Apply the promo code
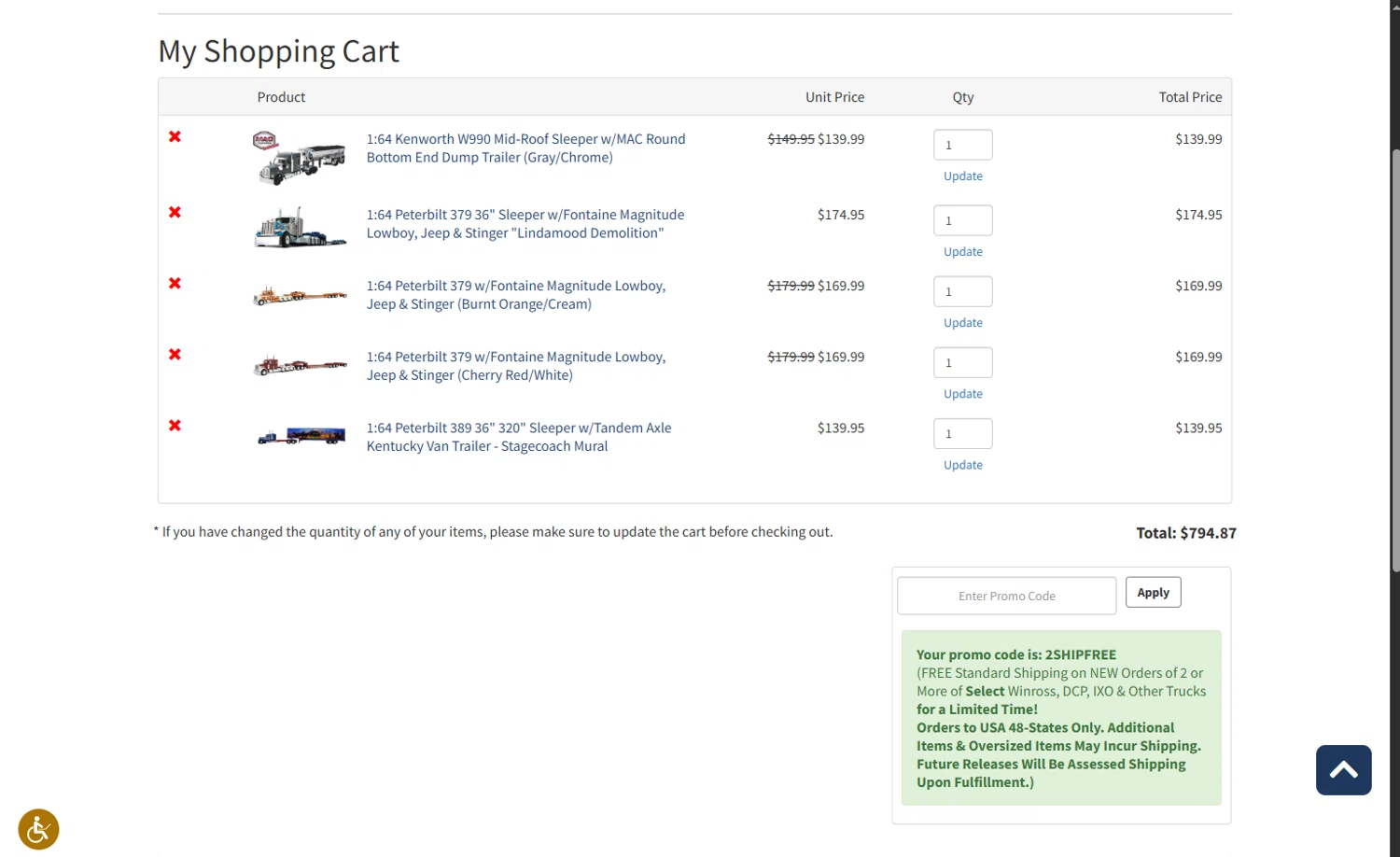Screen dimensions: 1400x857 (x=1153, y=592)
